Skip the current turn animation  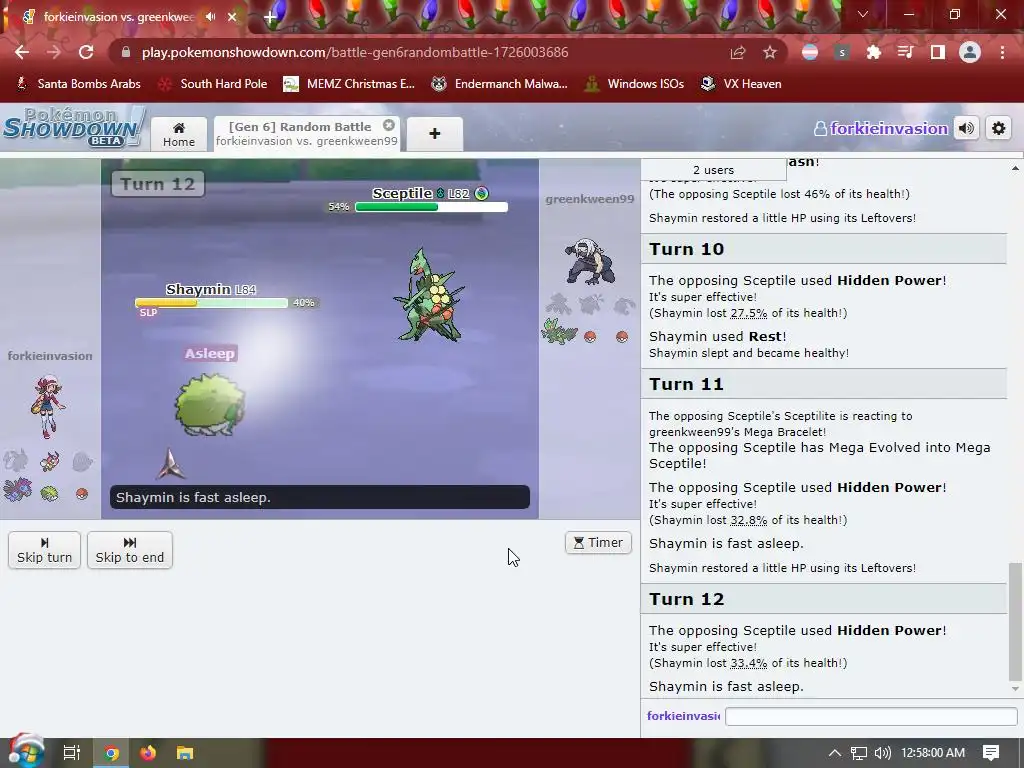point(44,550)
